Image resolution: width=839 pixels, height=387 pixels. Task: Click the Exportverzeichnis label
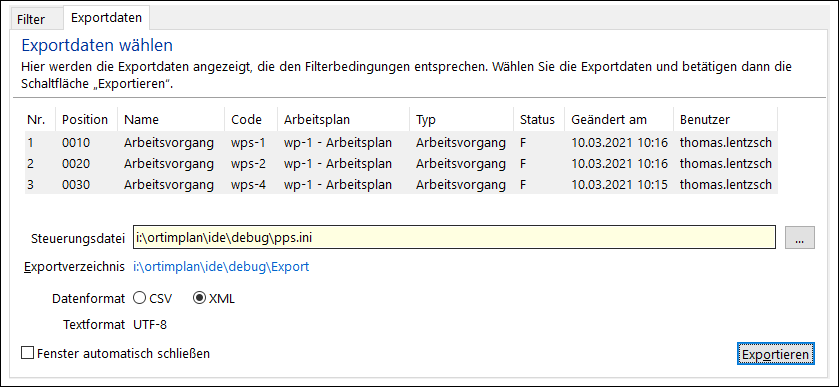tap(74, 267)
